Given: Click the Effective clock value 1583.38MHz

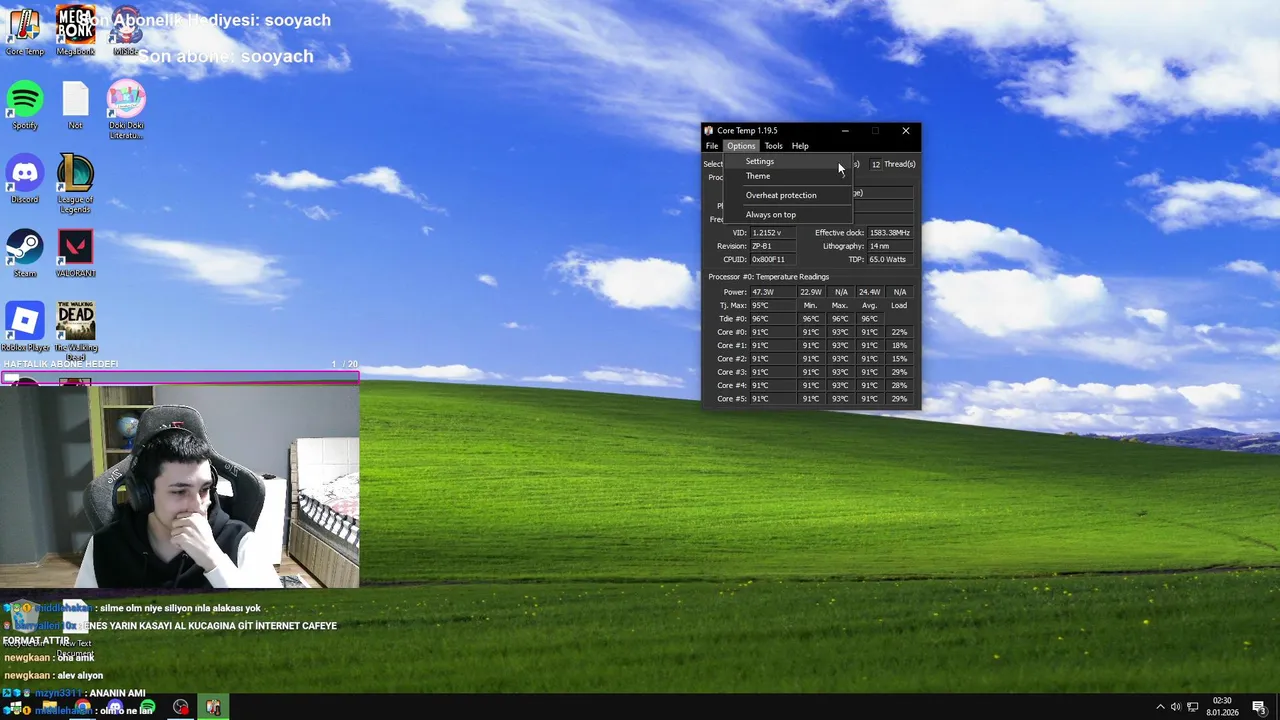Looking at the screenshot, I should pyautogui.click(x=889, y=233).
